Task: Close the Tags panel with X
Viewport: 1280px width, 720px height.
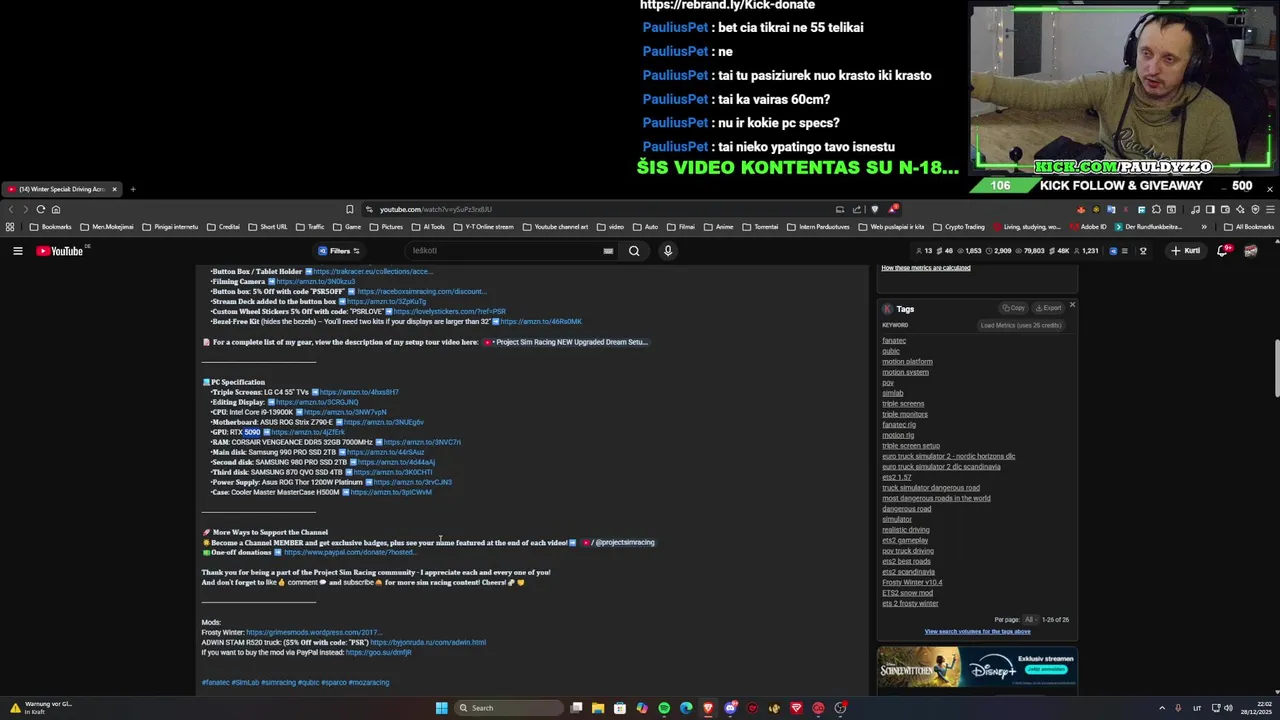Action: (x=1072, y=305)
